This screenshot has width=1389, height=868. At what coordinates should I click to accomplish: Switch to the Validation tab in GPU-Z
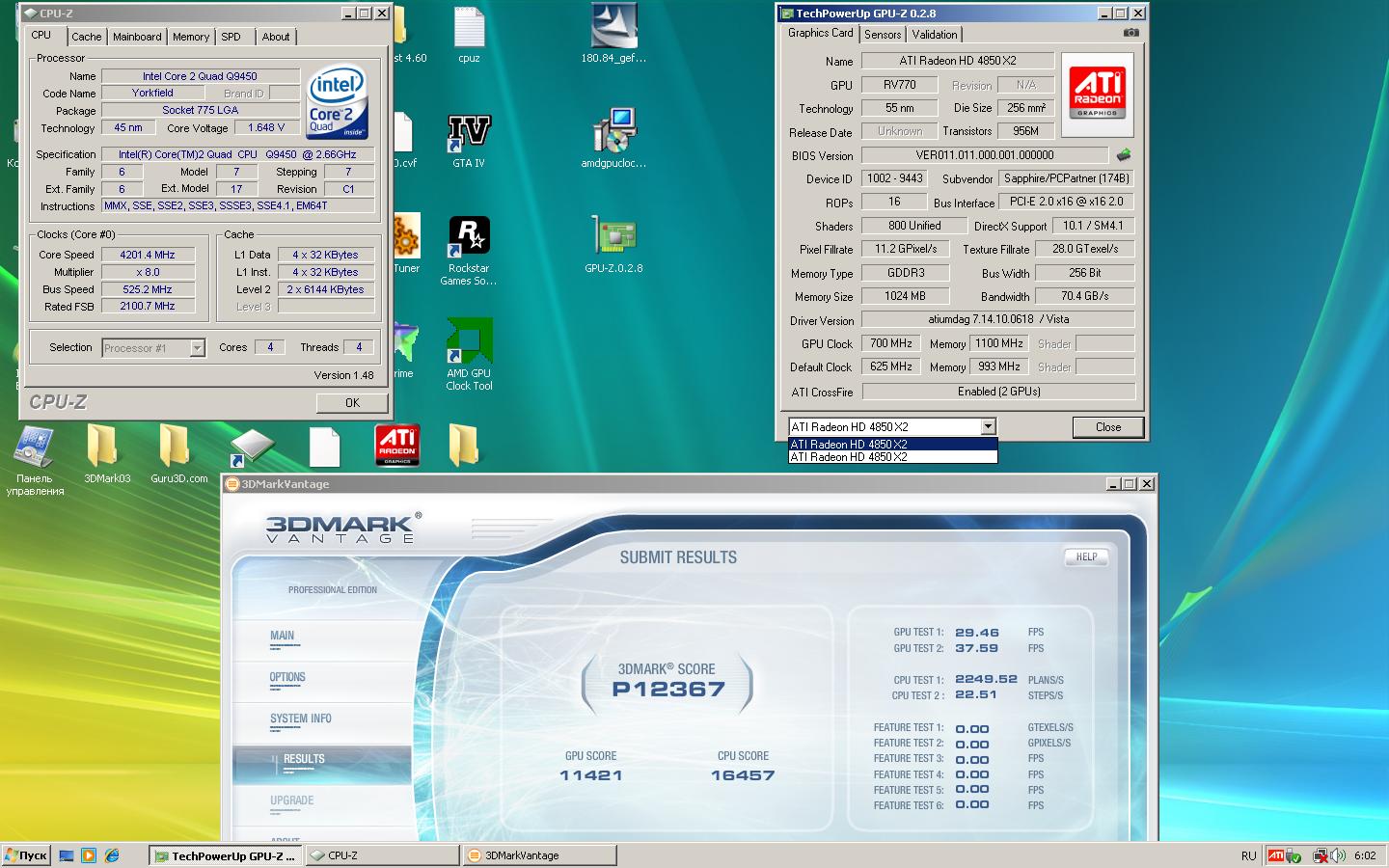coord(935,35)
